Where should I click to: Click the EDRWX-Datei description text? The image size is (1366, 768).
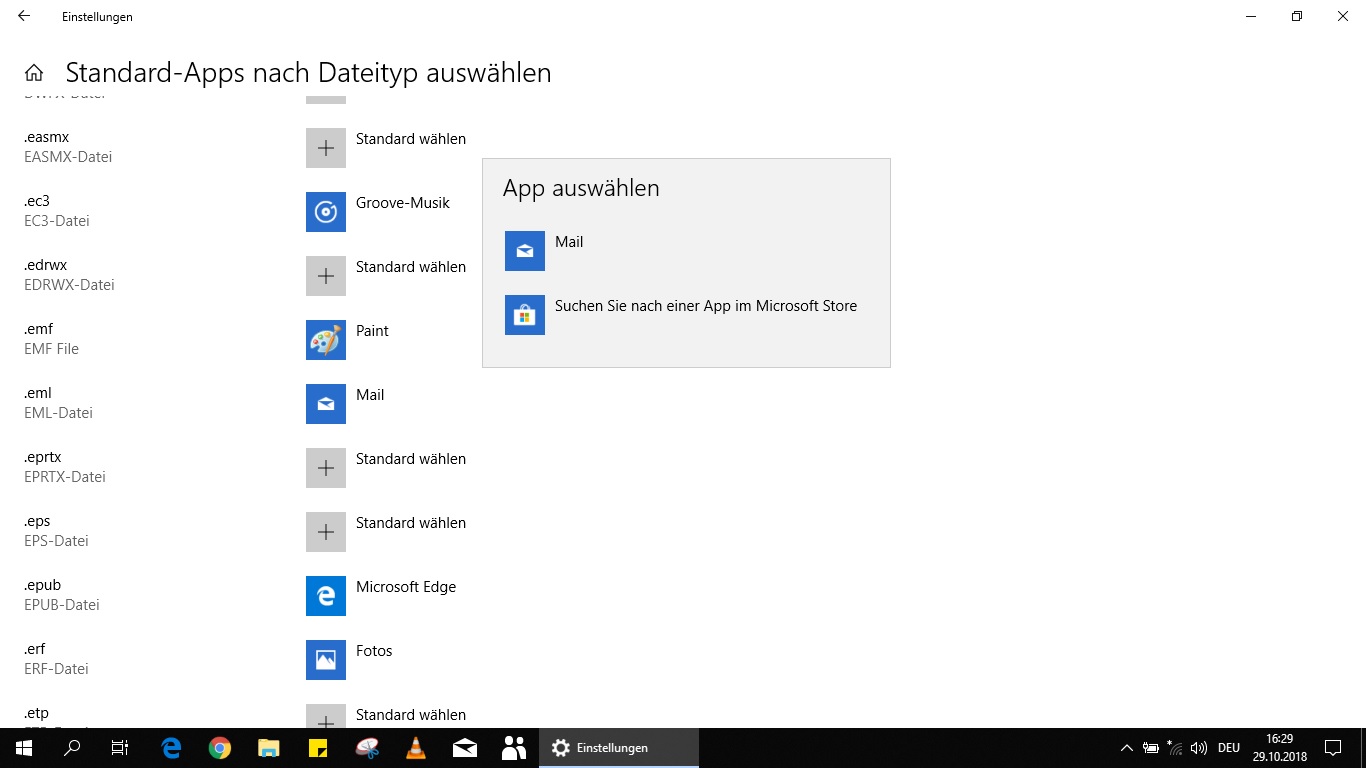tap(69, 285)
